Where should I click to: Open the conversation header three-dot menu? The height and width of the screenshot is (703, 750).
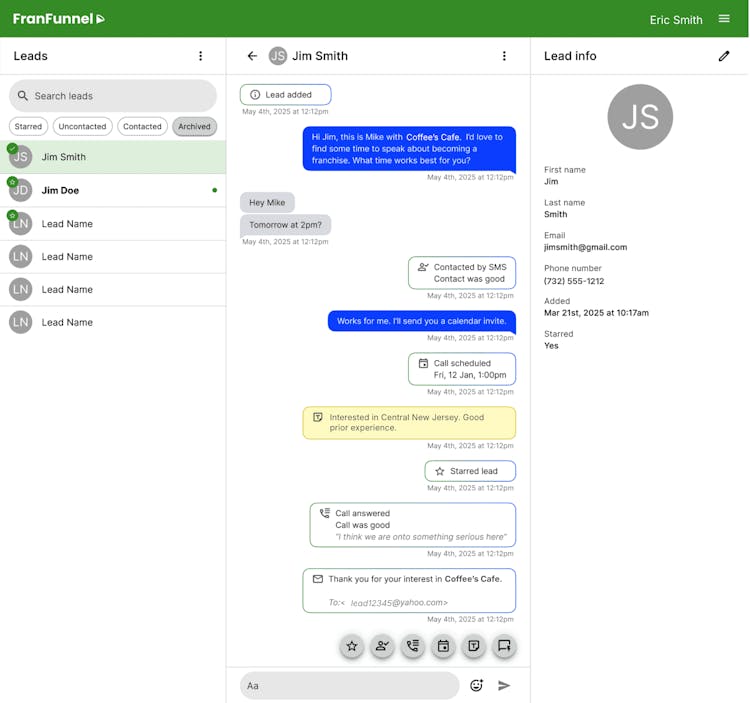[504, 56]
